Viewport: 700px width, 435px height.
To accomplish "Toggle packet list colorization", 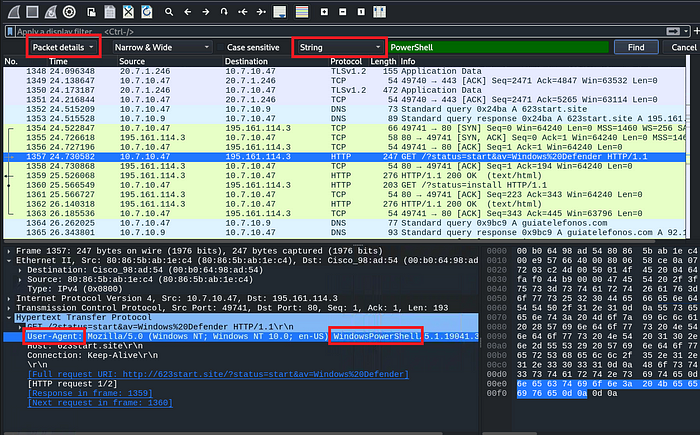I will coord(302,12).
